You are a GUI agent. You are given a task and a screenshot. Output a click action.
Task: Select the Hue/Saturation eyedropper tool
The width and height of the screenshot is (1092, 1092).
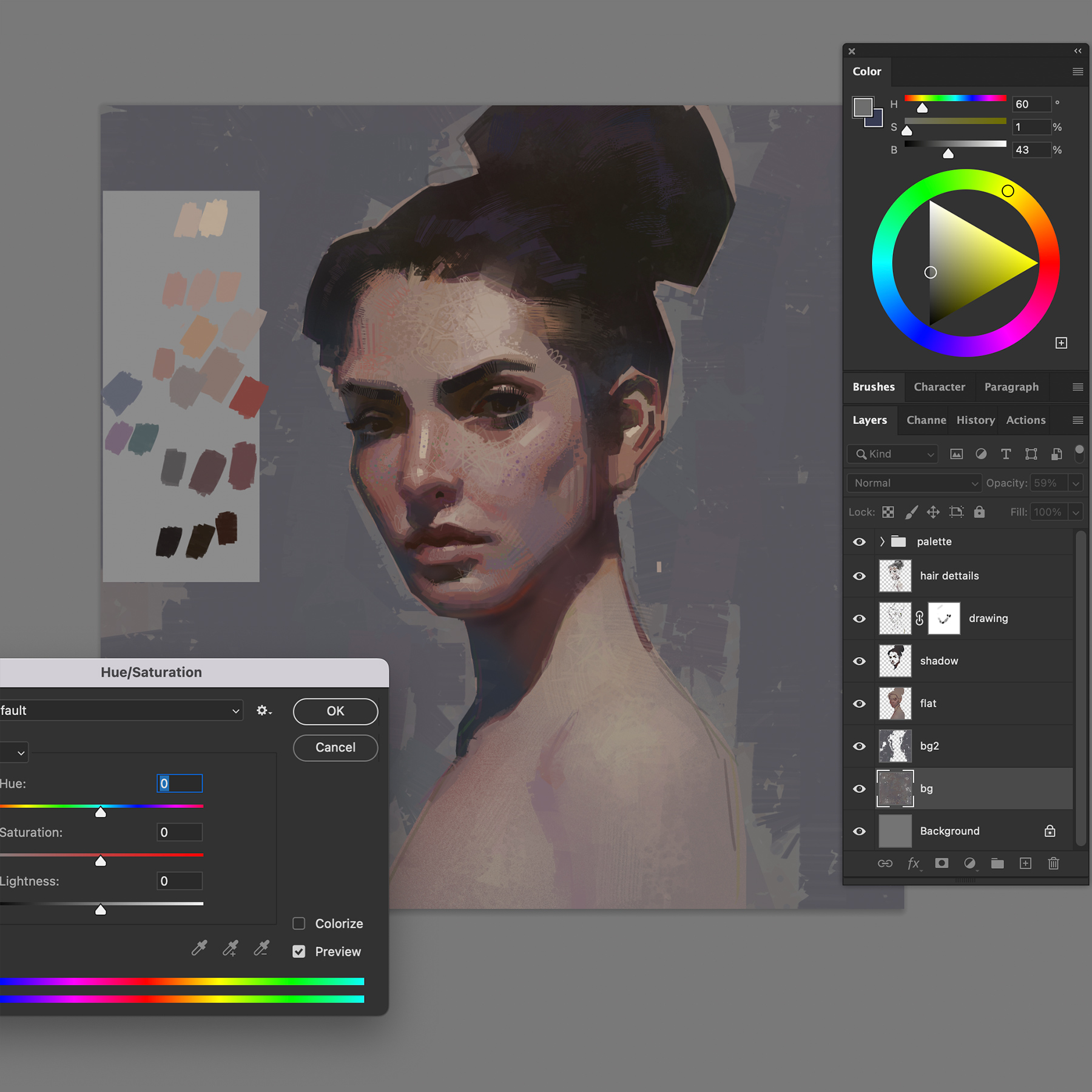tap(200, 948)
